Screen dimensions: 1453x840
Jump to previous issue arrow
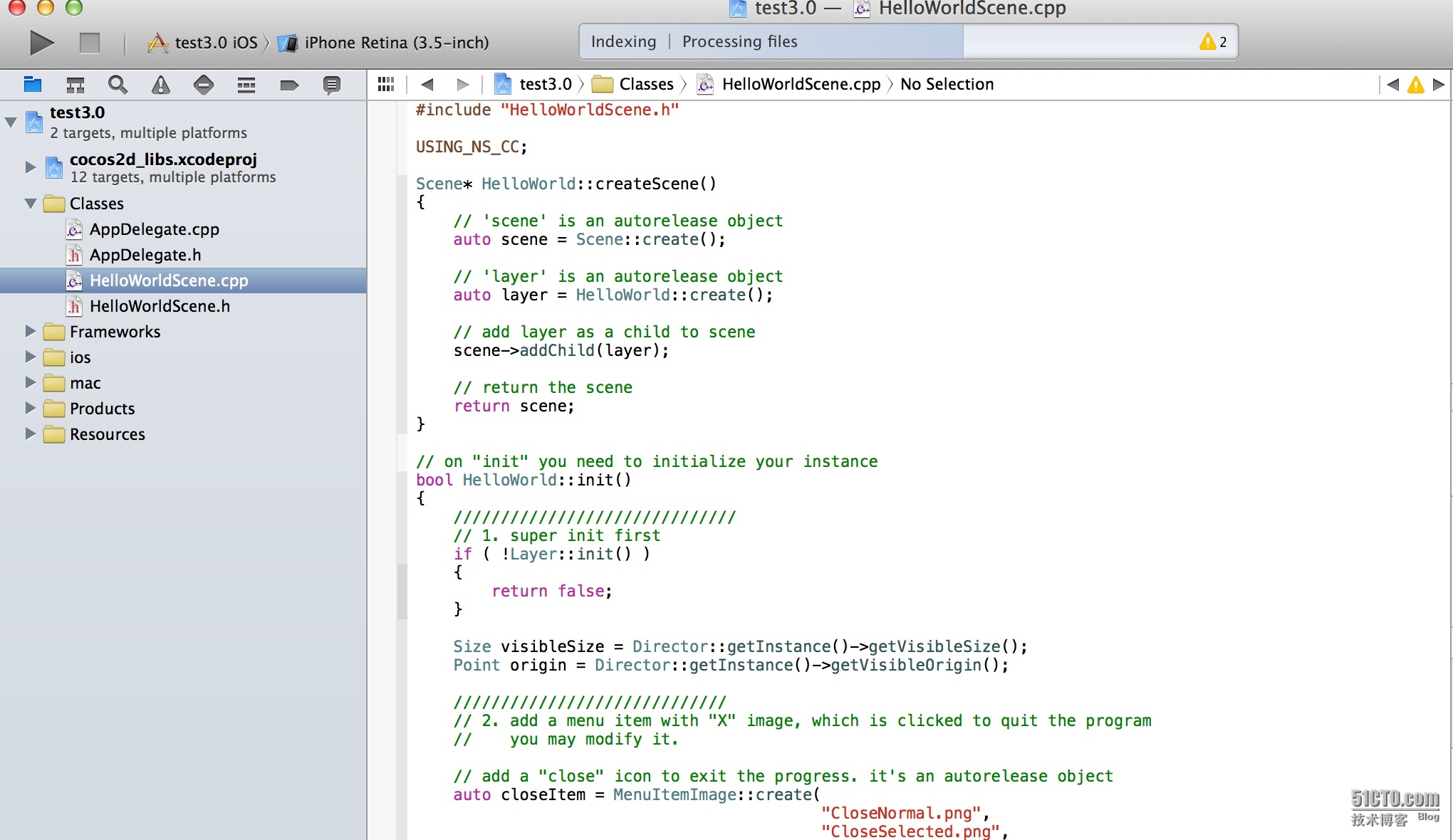1392,84
